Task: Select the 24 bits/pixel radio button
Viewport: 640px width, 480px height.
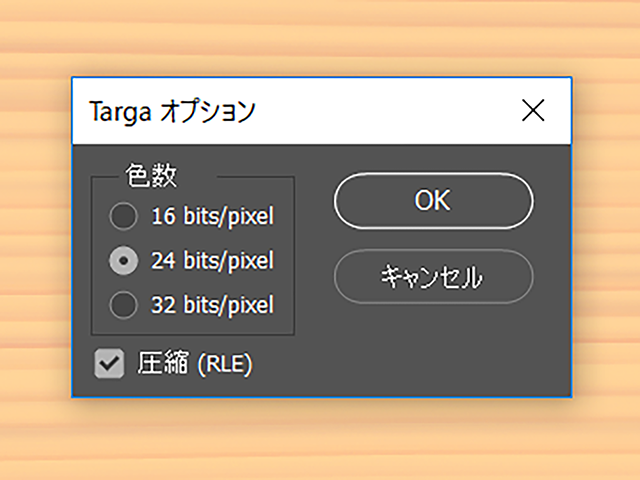Action: (123, 260)
